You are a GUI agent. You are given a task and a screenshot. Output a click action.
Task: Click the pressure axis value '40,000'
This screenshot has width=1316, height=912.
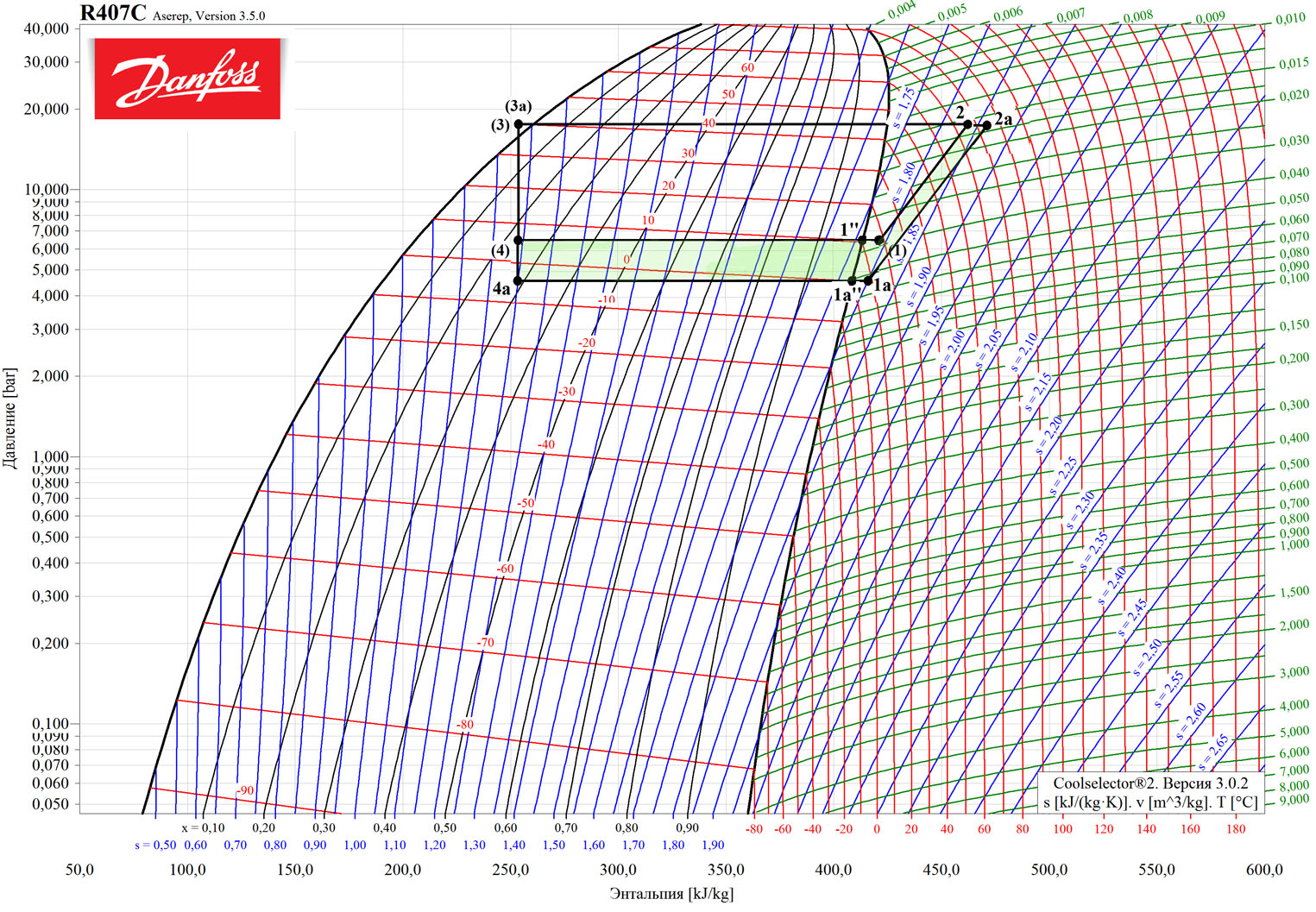point(47,28)
